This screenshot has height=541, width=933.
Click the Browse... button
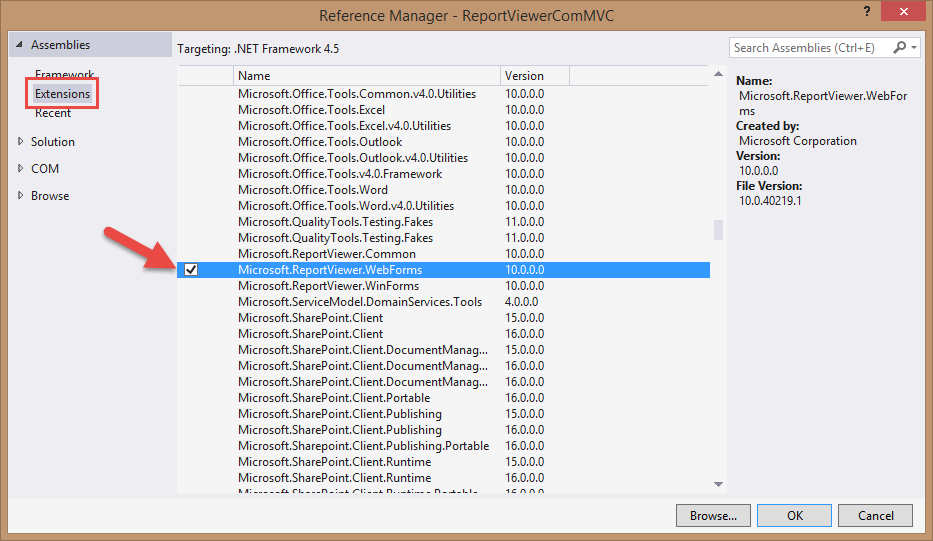713,516
